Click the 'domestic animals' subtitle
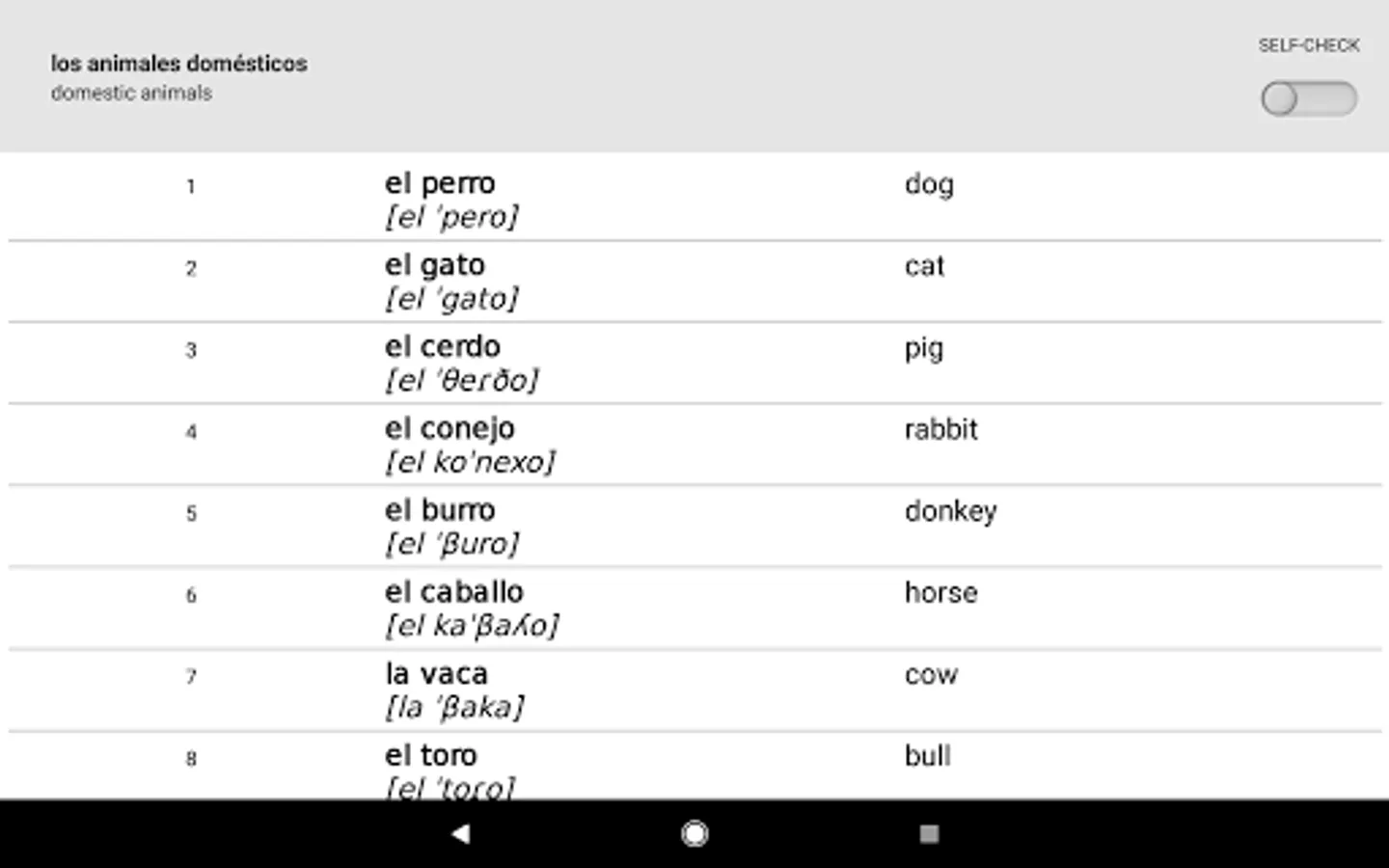This screenshot has height=868, width=1389. [131, 94]
